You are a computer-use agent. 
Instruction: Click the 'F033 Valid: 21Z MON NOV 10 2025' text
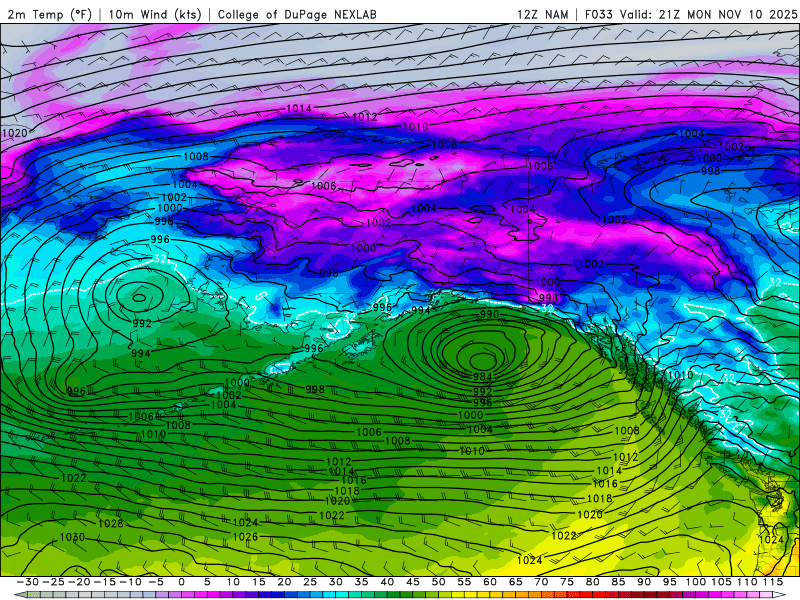(x=691, y=14)
